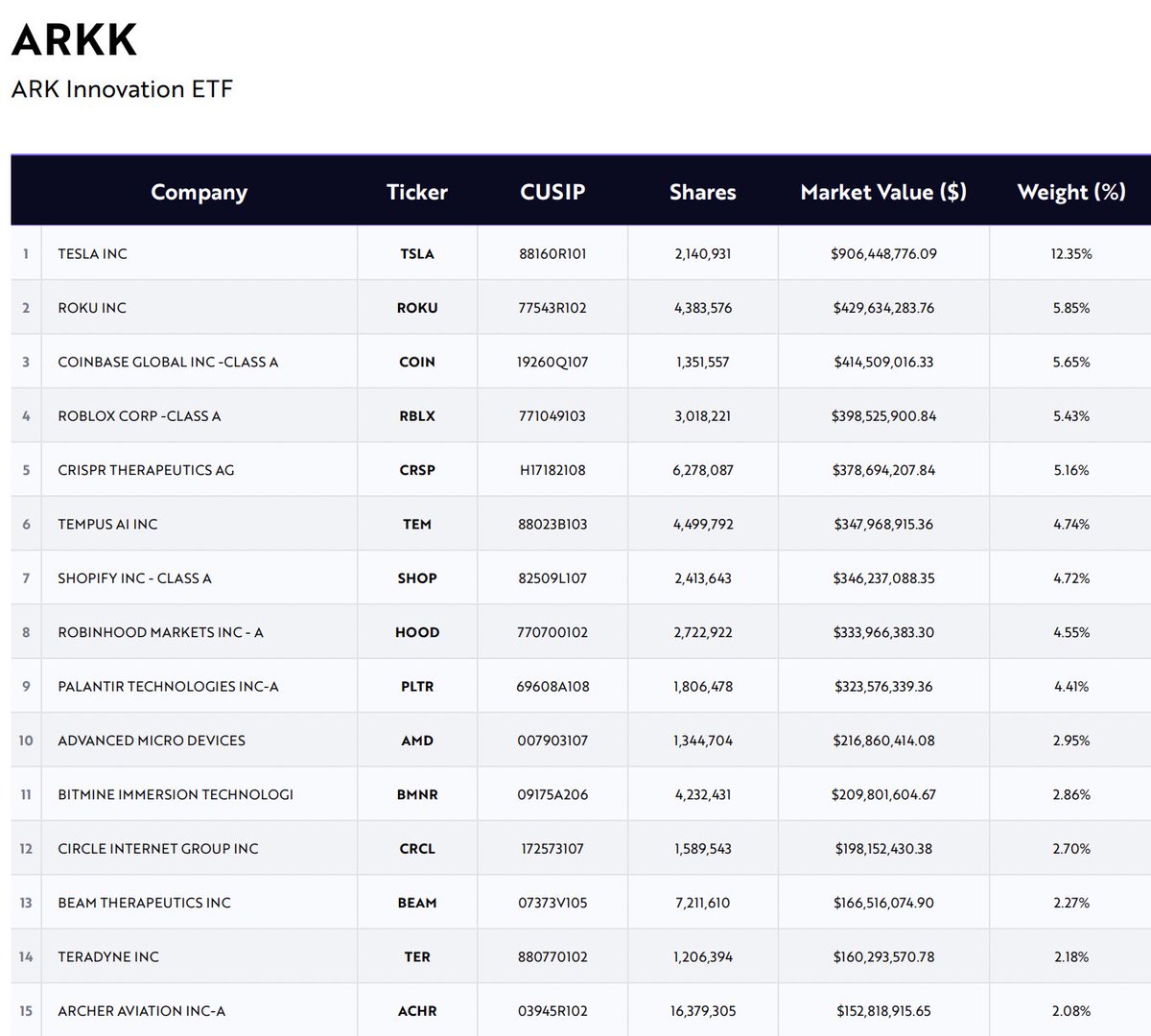Click CUSIP 09175A206
The width and height of the screenshot is (1151, 1036).
pyautogui.click(x=552, y=794)
